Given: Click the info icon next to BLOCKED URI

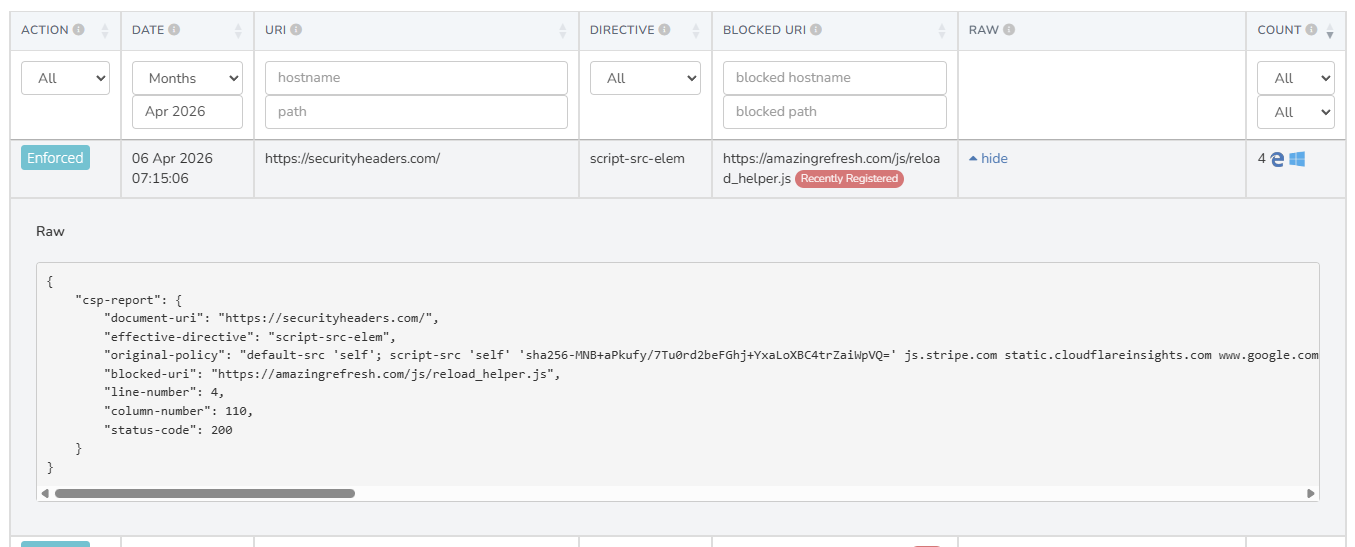Looking at the screenshot, I should click(816, 30).
